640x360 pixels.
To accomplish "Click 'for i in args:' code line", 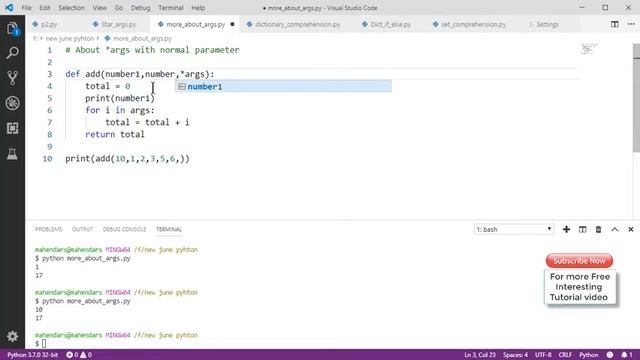I will [x=120, y=110].
